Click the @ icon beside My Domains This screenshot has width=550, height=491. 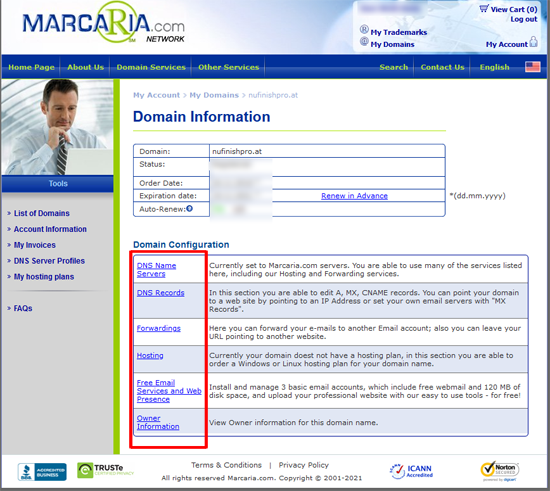364,41
